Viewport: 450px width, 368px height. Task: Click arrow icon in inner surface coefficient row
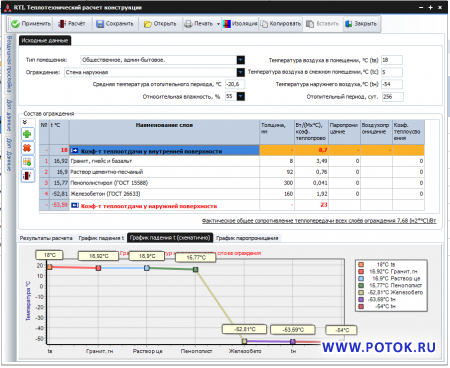point(75,151)
